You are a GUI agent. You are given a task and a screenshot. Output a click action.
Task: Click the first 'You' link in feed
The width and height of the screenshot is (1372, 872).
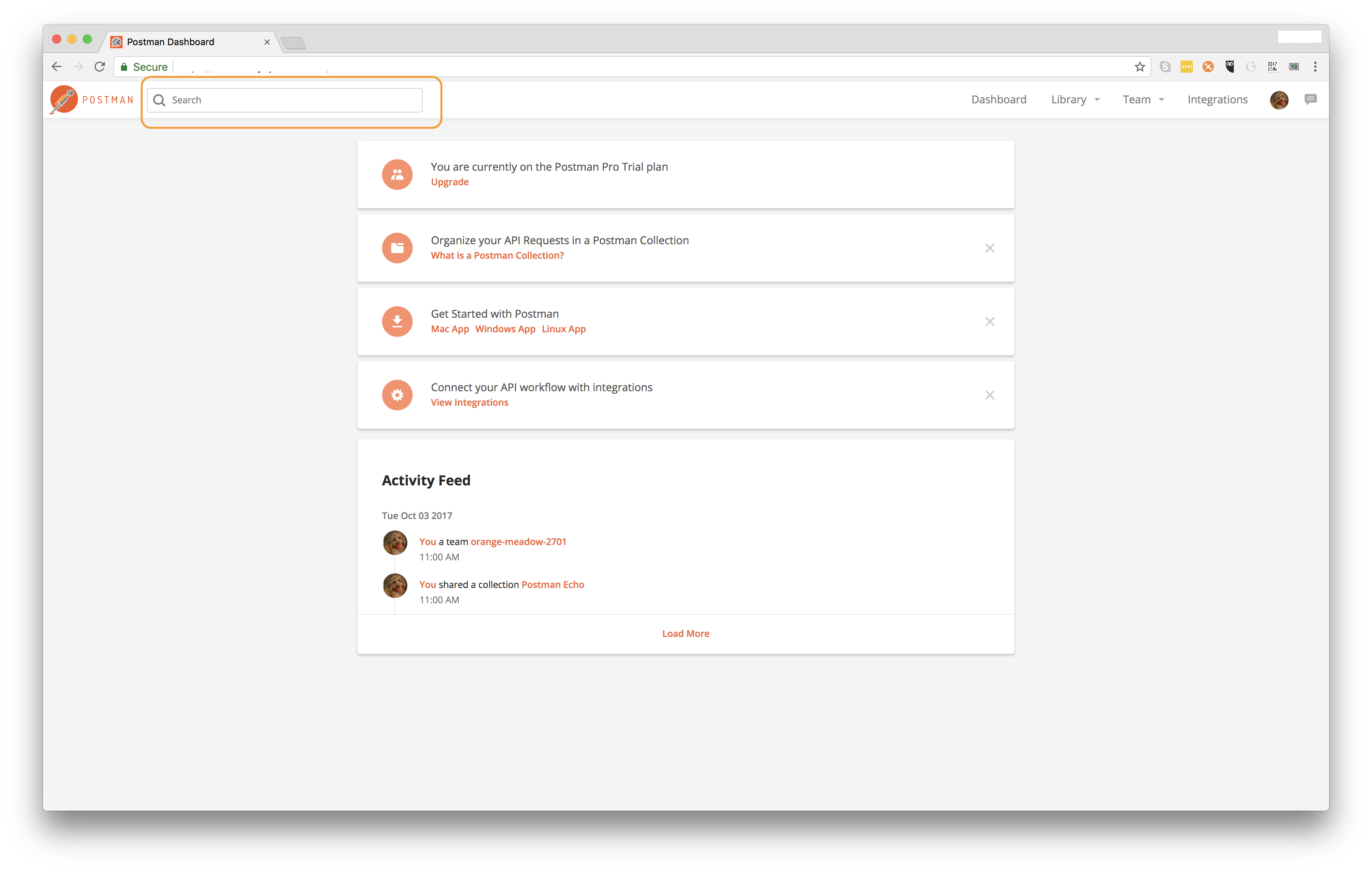click(427, 542)
